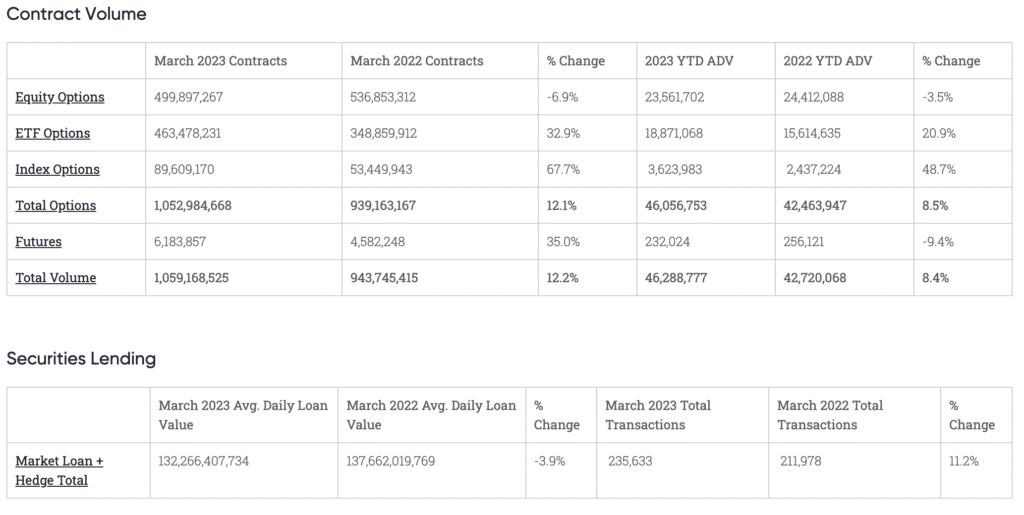Click the Contract Volume heading
The height and width of the screenshot is (515, 1024).
coord(77,14)
